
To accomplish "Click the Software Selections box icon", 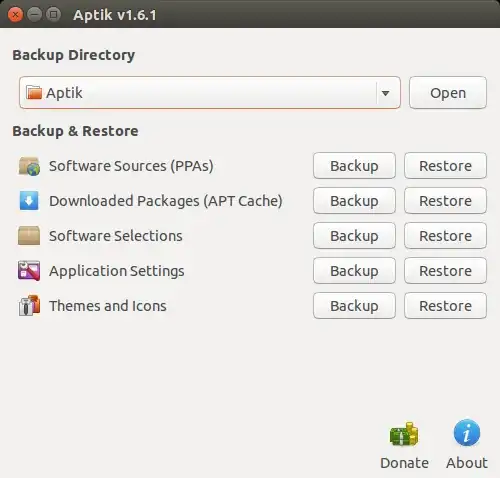I will [29, 236].
